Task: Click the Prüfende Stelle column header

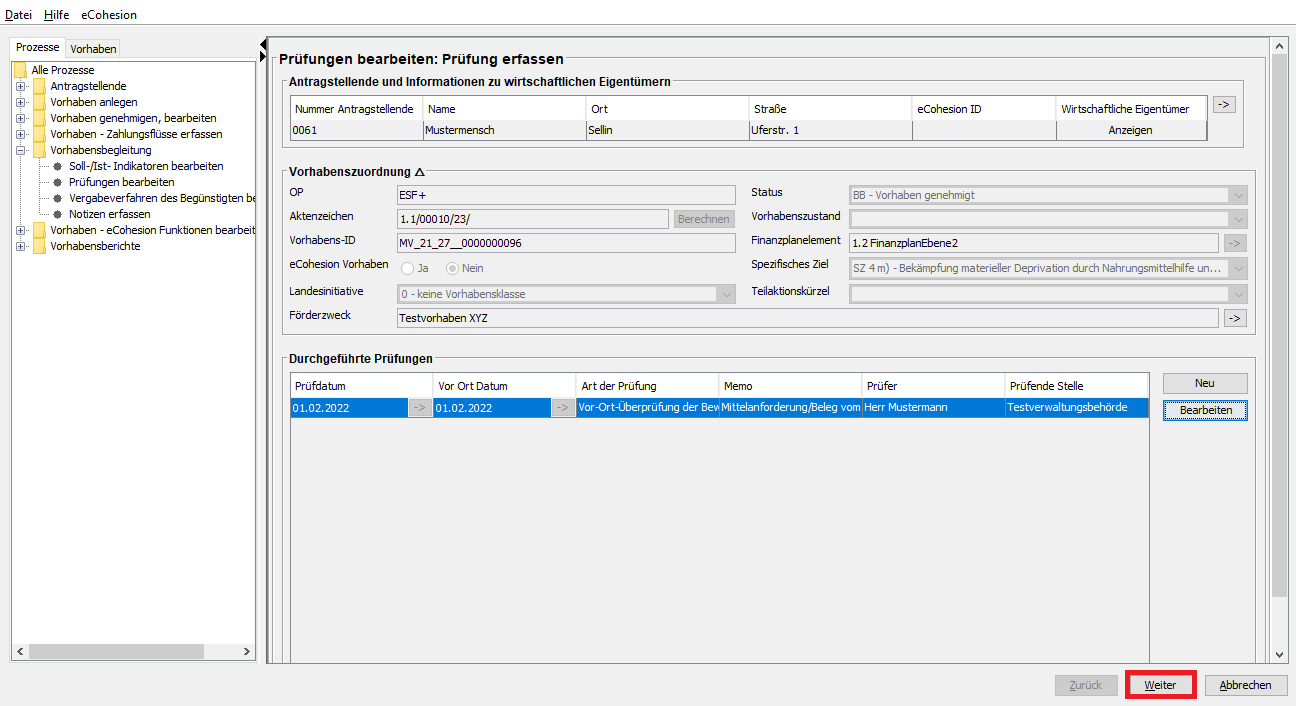Action: click(x=1077, y=386)
